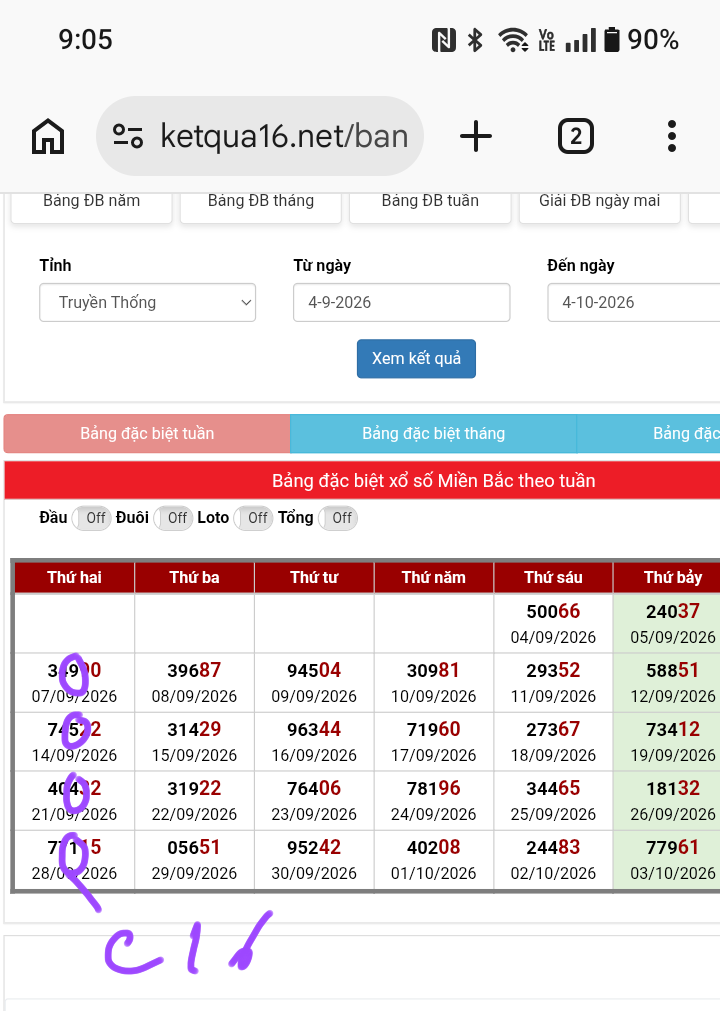
Task: Edit the Từ ngày date field
Action: (x=402, y=302)
